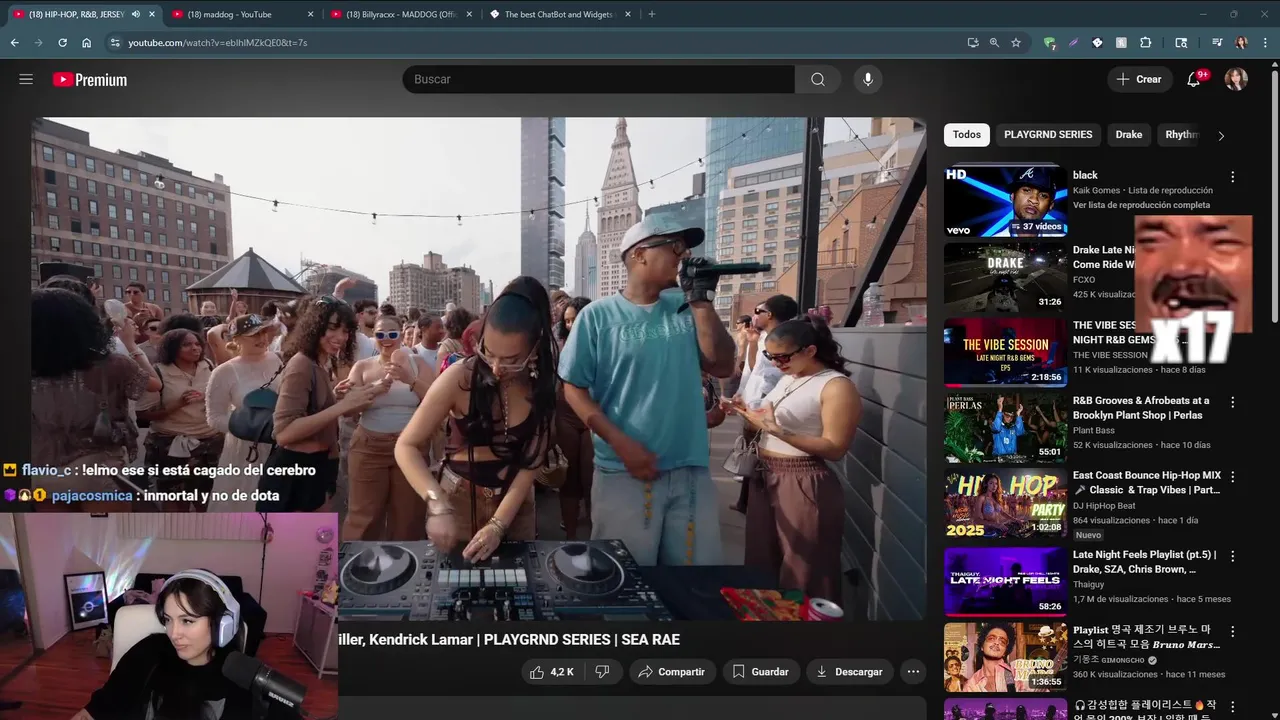
Task: Open THE VIBE SESSION thumbnail
Action: pos(1005,352)
